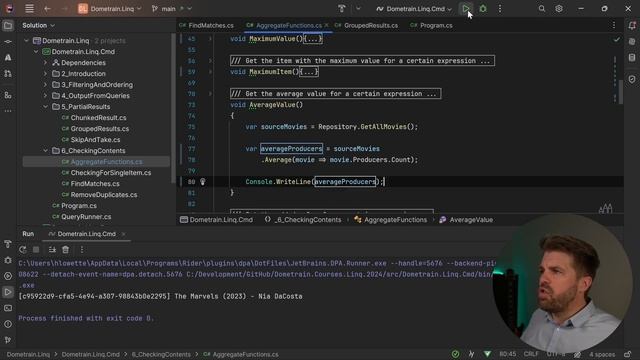Open ChunkedResult.cs in the tree
The image size is (640, 360).
pyautogui.click(x=98, y=118)
